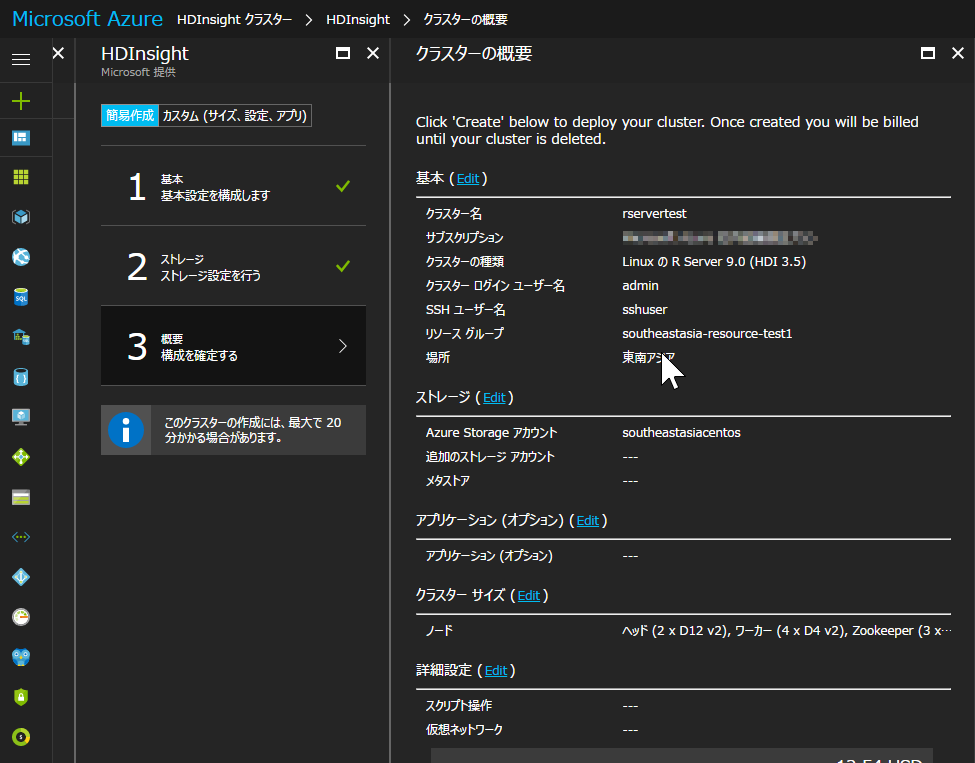Click the スクリプト操作 label

tap(458, 706)
